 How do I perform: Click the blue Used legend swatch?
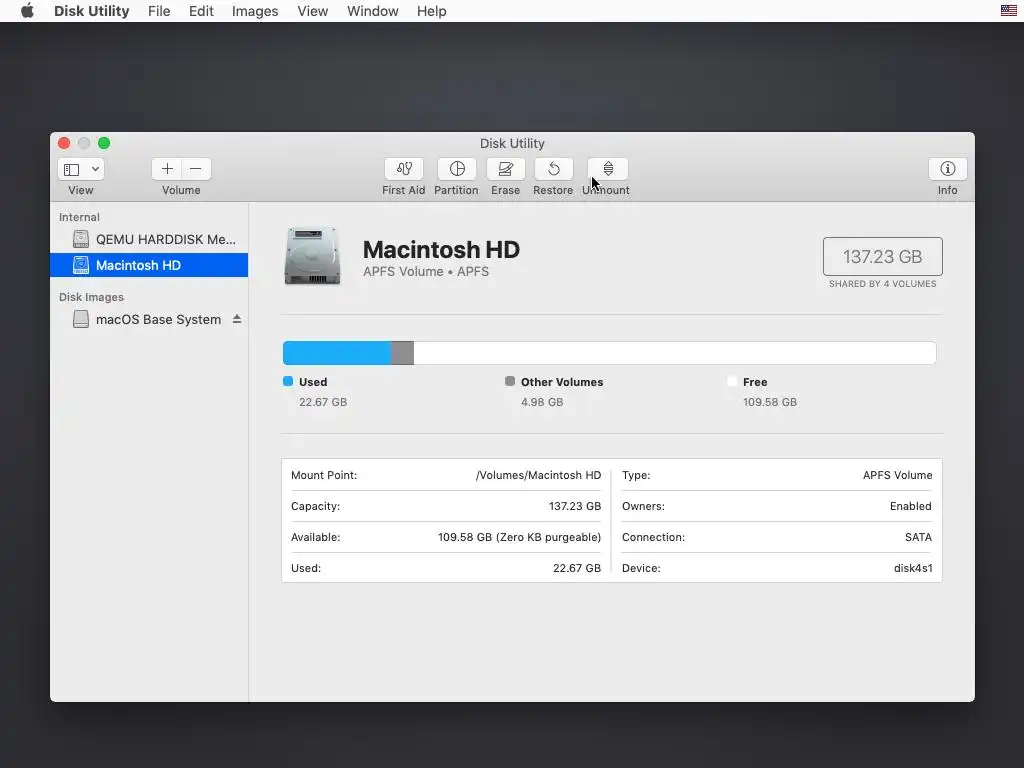288,381
